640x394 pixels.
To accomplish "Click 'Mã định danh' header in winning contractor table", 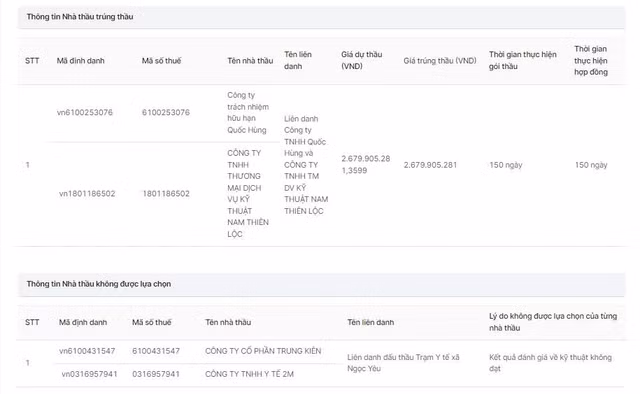I will pos(81,61).
